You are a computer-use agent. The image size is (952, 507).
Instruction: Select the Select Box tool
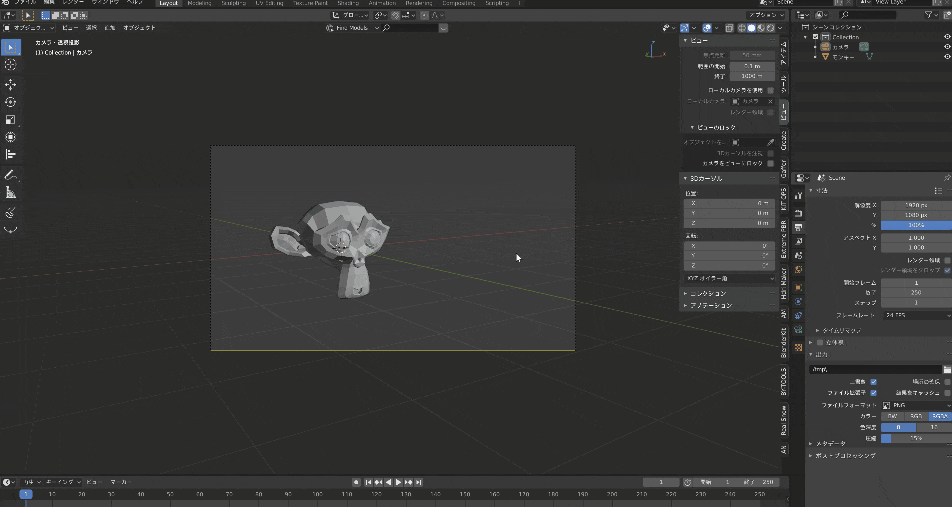coord(11,47)
